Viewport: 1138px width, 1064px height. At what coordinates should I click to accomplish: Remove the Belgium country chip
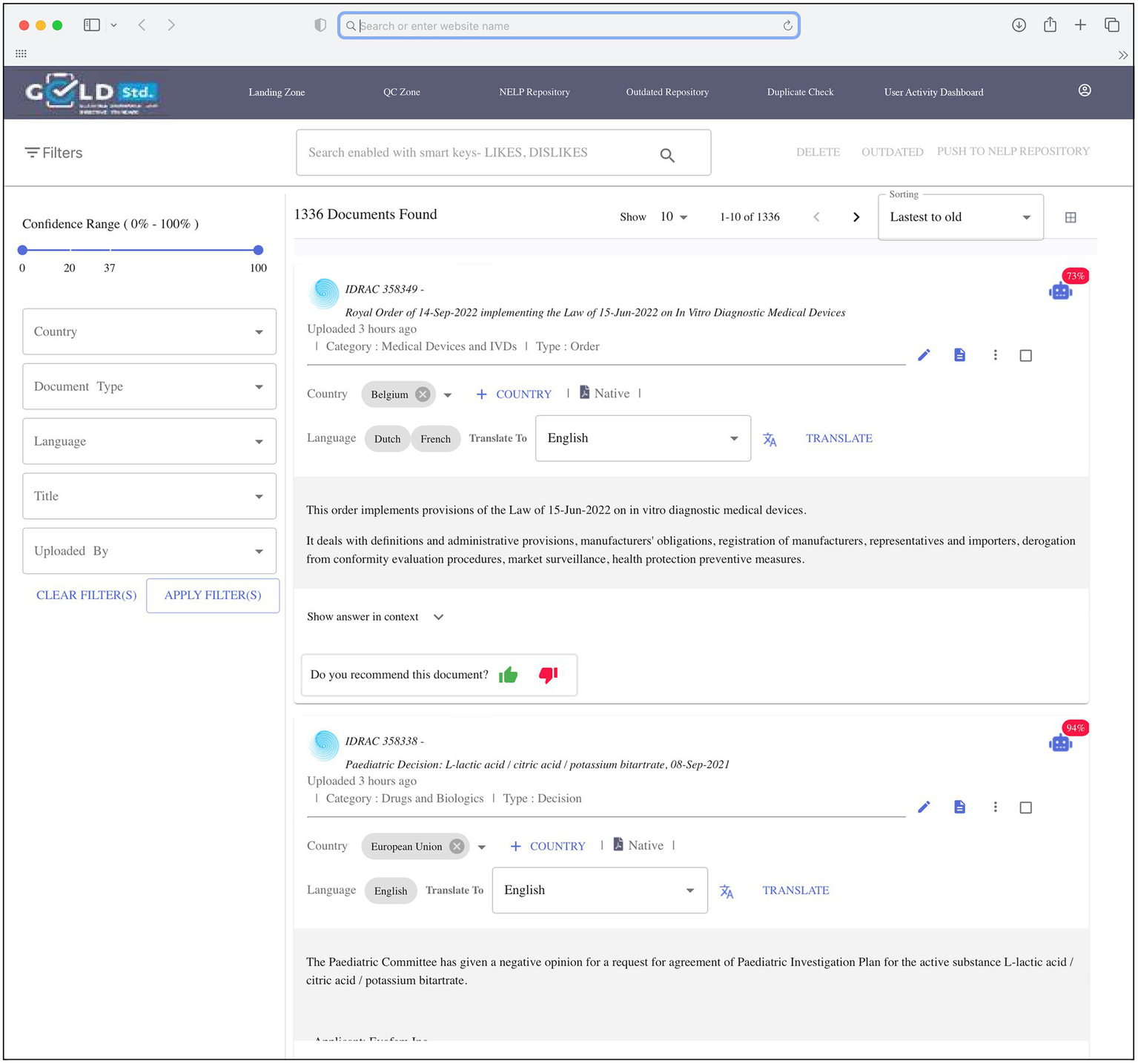[x=423, y=394]
